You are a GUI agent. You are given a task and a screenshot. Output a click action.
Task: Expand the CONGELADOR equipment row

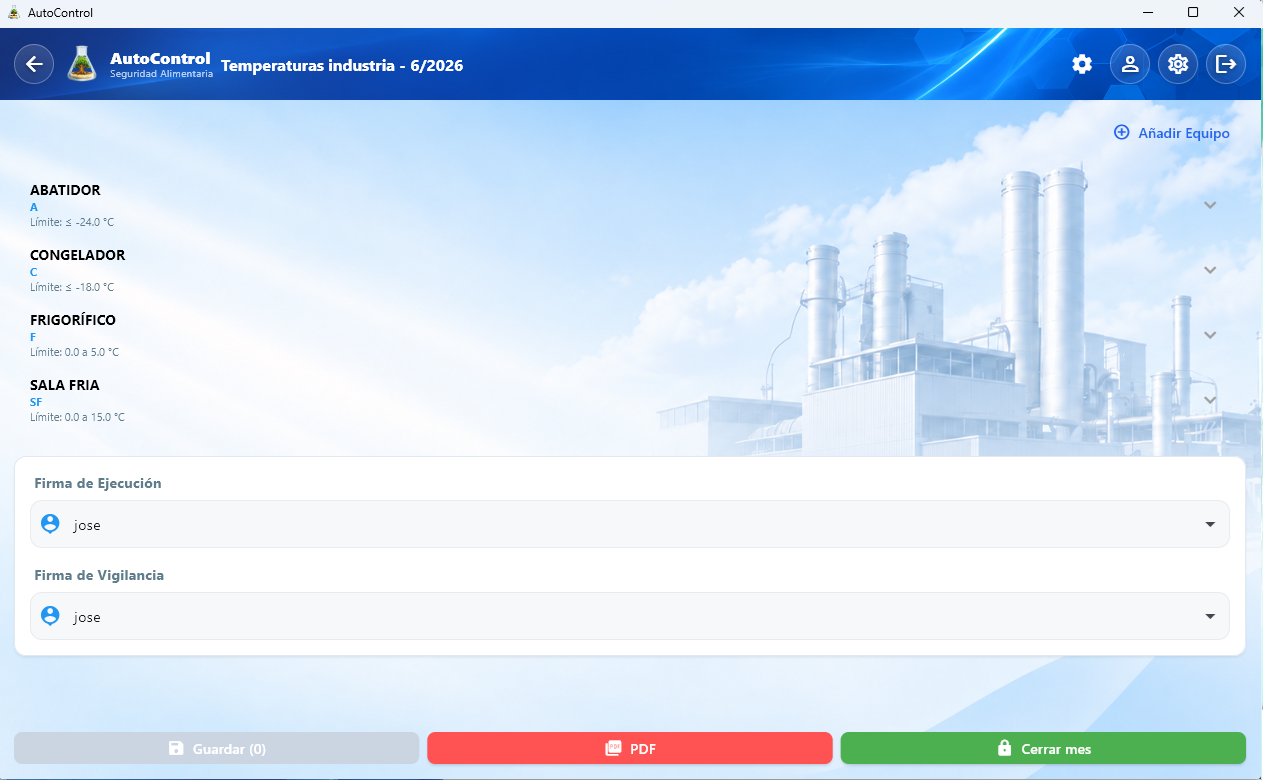[1210, 270]
